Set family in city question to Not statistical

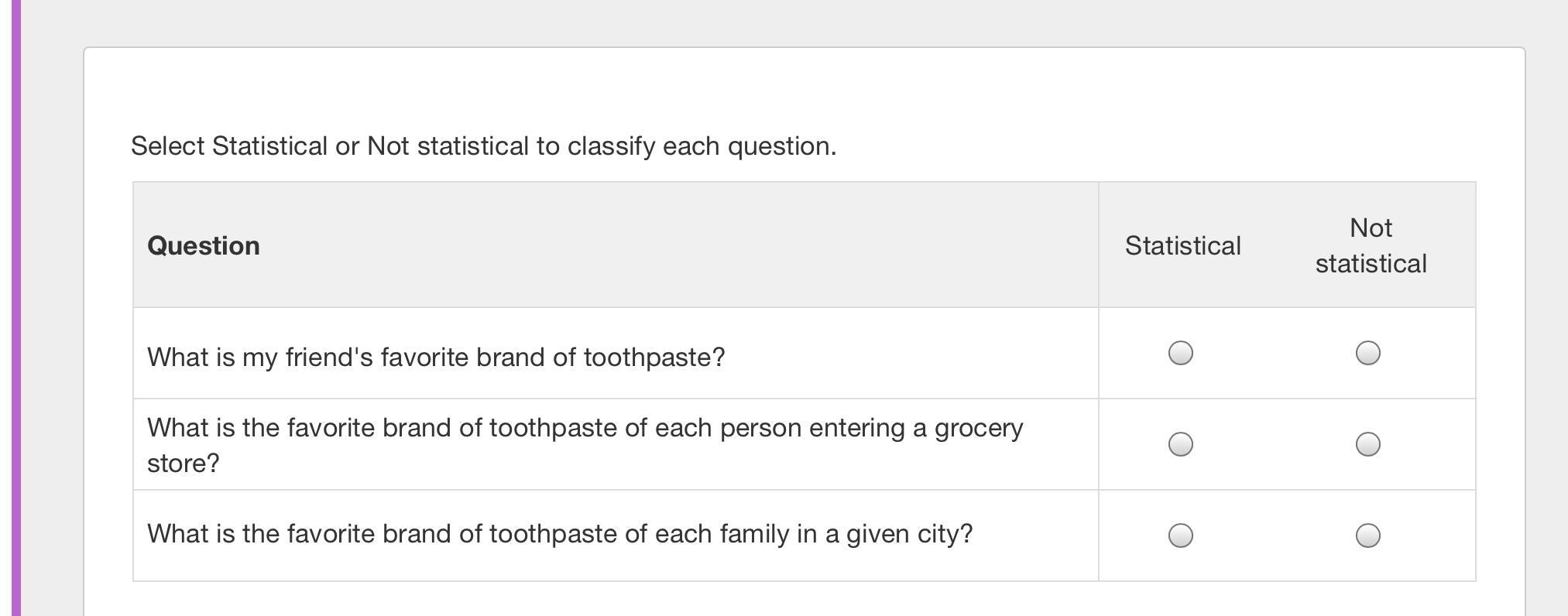[1368, 536]
